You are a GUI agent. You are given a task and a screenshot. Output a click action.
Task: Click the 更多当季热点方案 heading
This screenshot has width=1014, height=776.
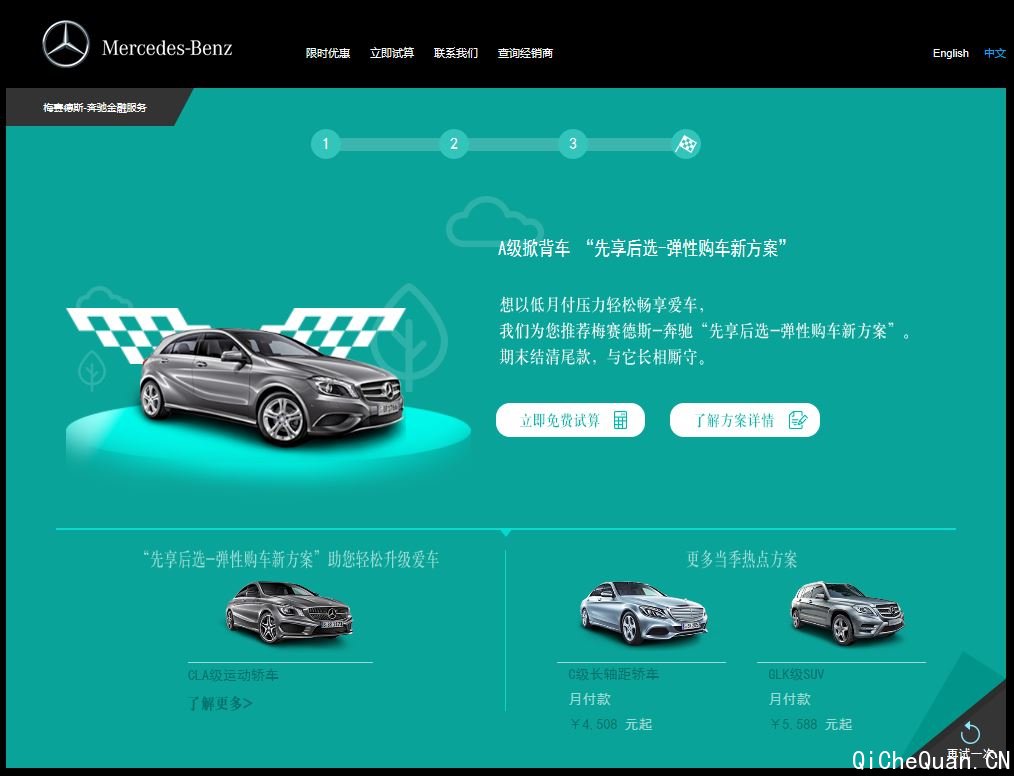click(x=742, y=559)
